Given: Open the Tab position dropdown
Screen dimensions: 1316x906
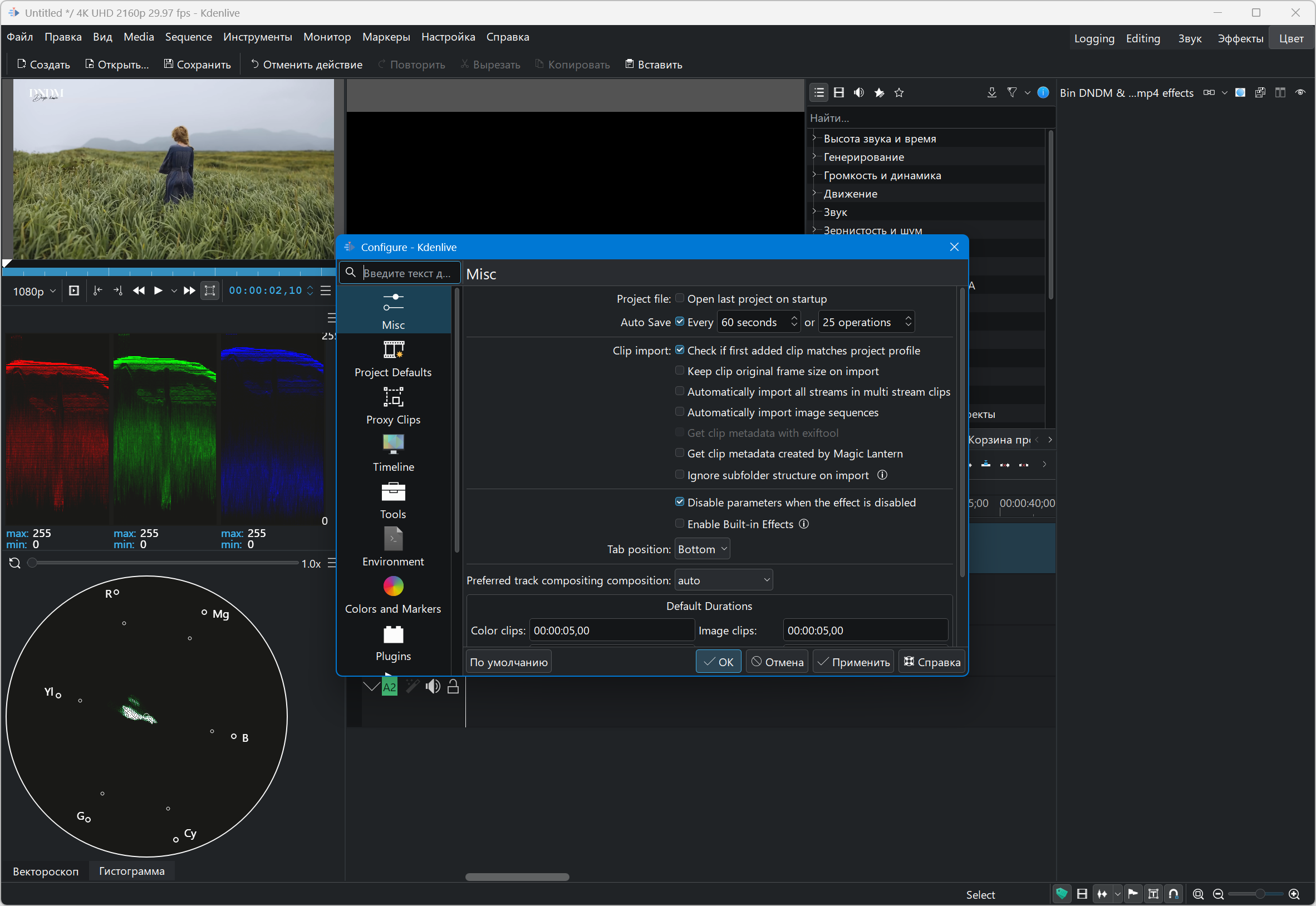Looking at the screenshot, I should point(702,549).
